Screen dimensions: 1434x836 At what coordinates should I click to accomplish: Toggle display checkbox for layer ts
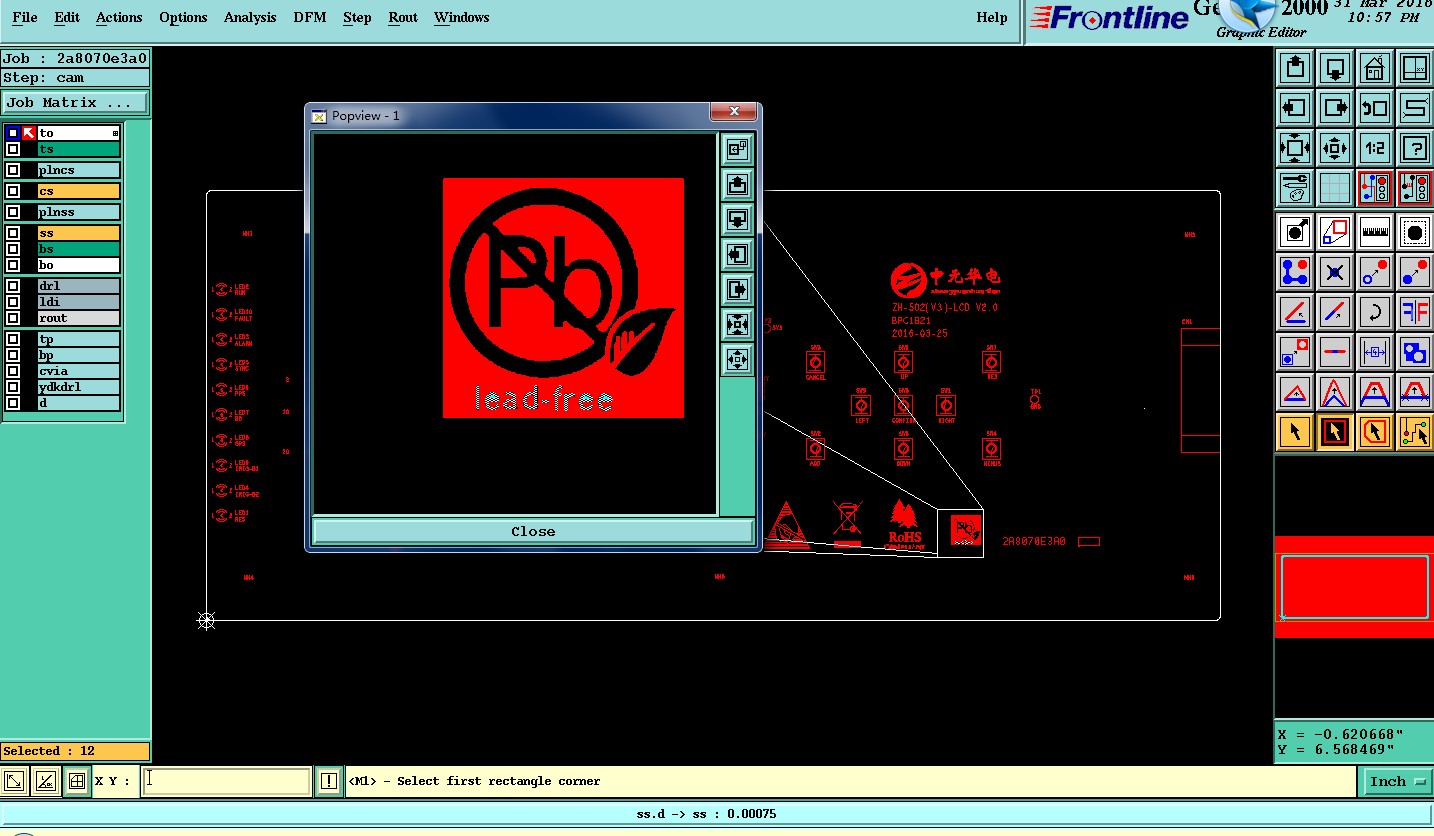[12, 149]
